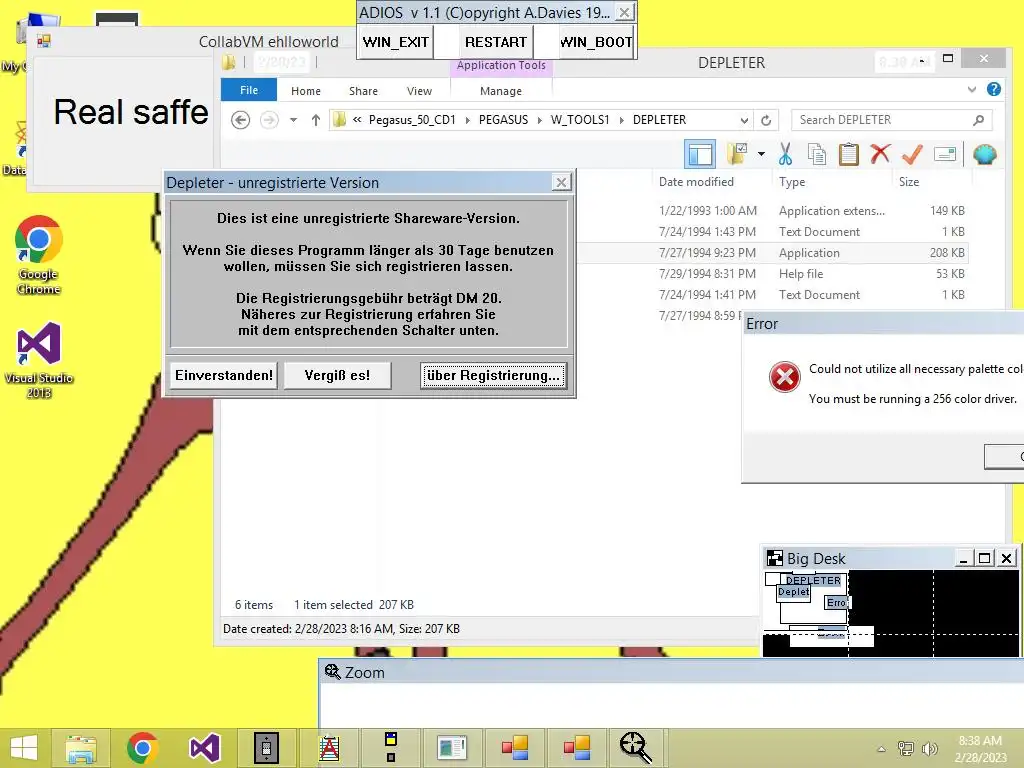
Task: Select the 208 KB Application file row
Action: [771, 253]
